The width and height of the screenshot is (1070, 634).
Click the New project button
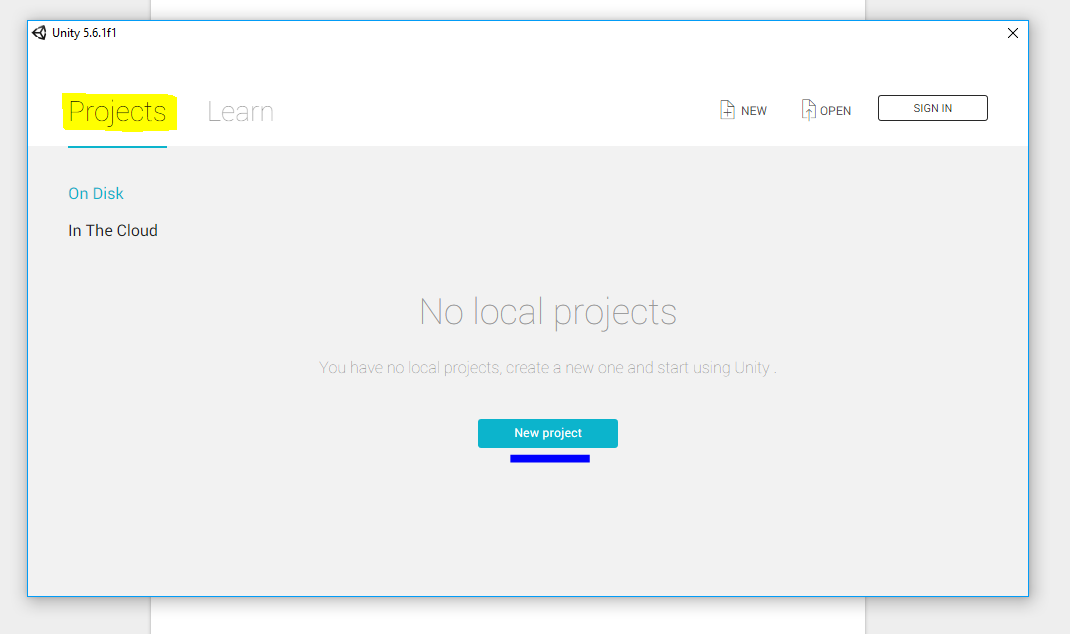(x=548, y=433)
